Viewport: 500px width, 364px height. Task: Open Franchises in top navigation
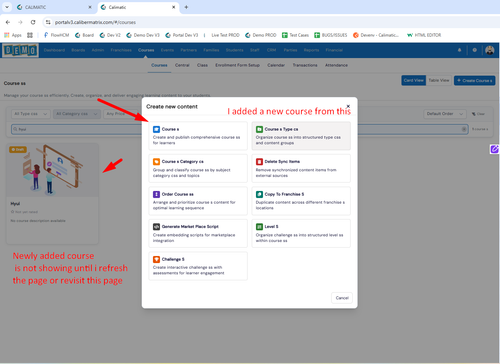tap(121, 50)
